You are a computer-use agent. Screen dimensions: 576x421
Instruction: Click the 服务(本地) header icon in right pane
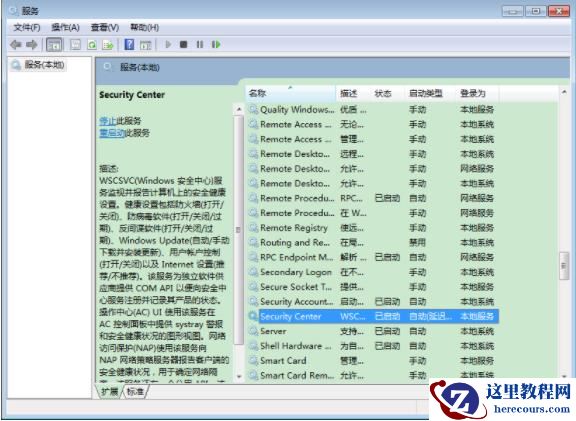107,67
